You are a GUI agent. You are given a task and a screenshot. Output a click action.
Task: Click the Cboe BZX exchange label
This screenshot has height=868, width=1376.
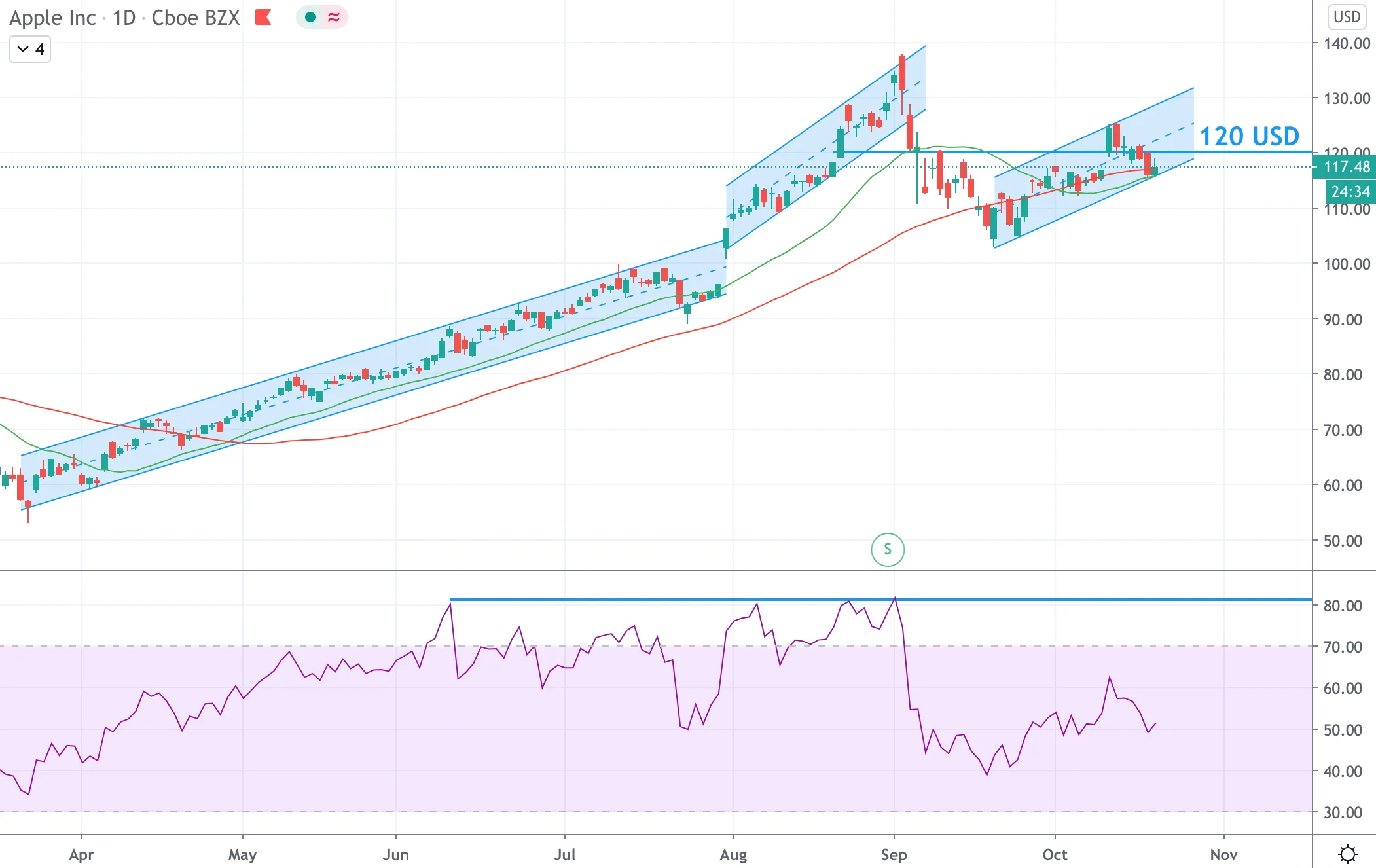[x=196, y=18]
